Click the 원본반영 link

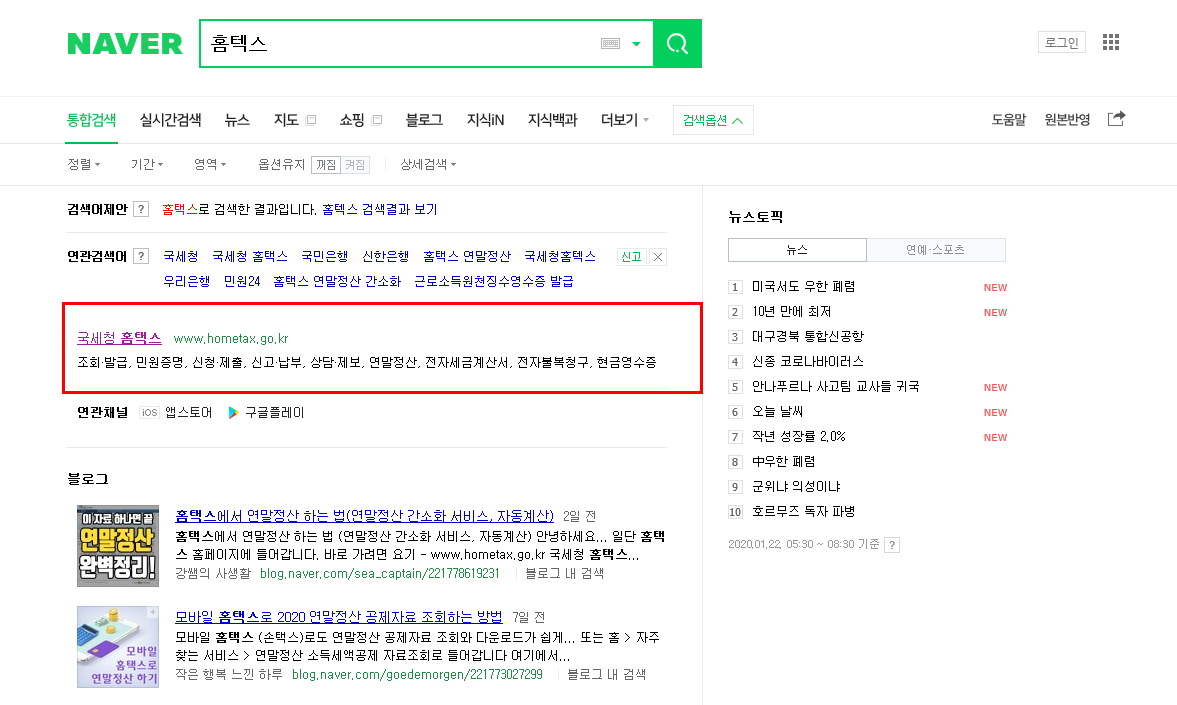tap(1067, 119)
